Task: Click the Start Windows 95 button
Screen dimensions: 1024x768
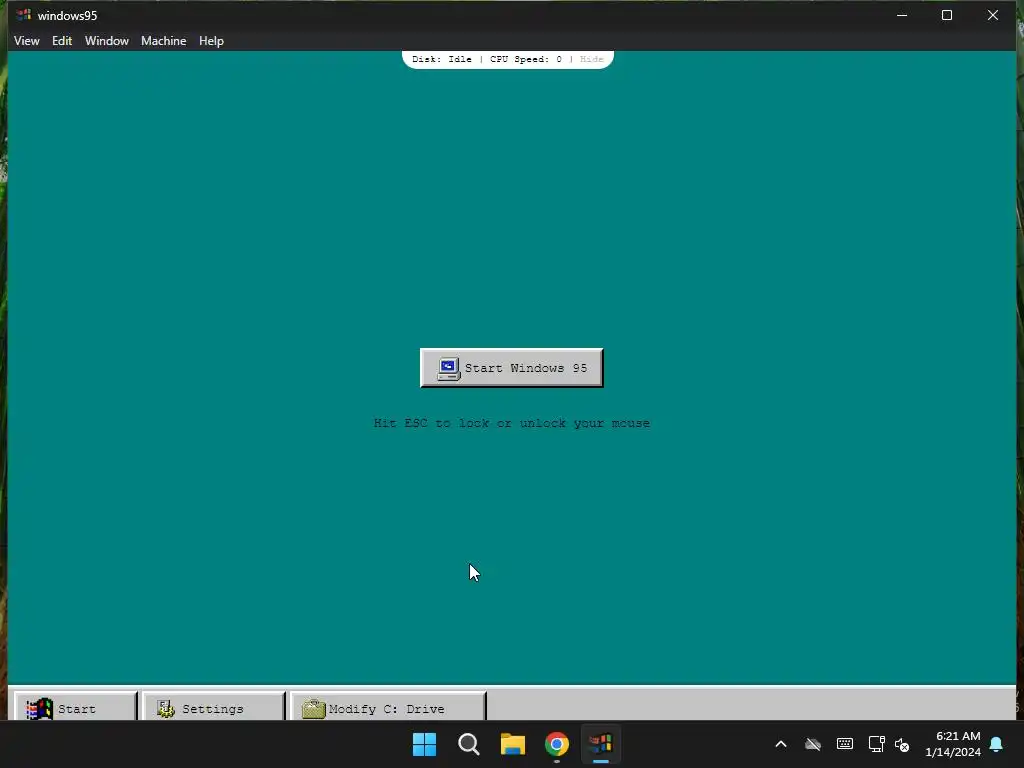Action: [x=511, y=368]
